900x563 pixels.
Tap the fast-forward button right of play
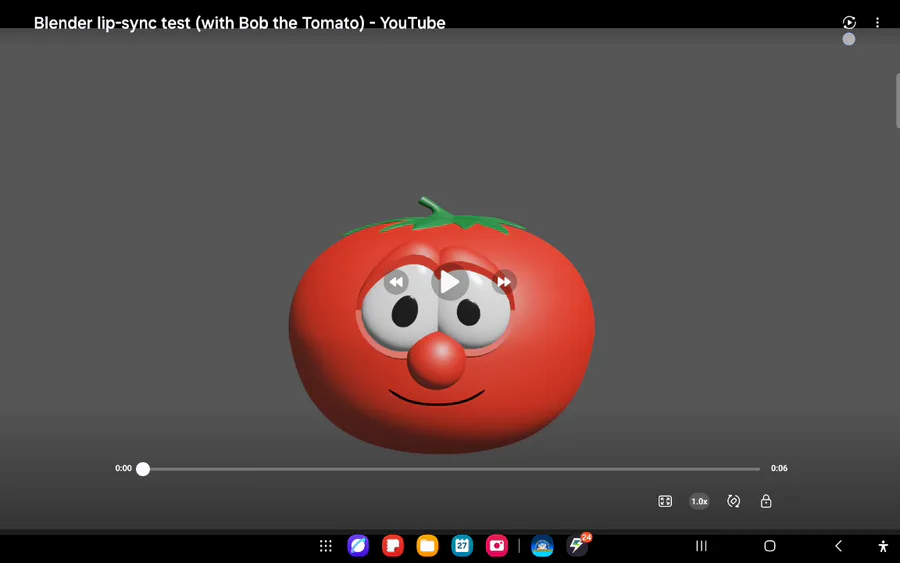click(x=504, y=282)
